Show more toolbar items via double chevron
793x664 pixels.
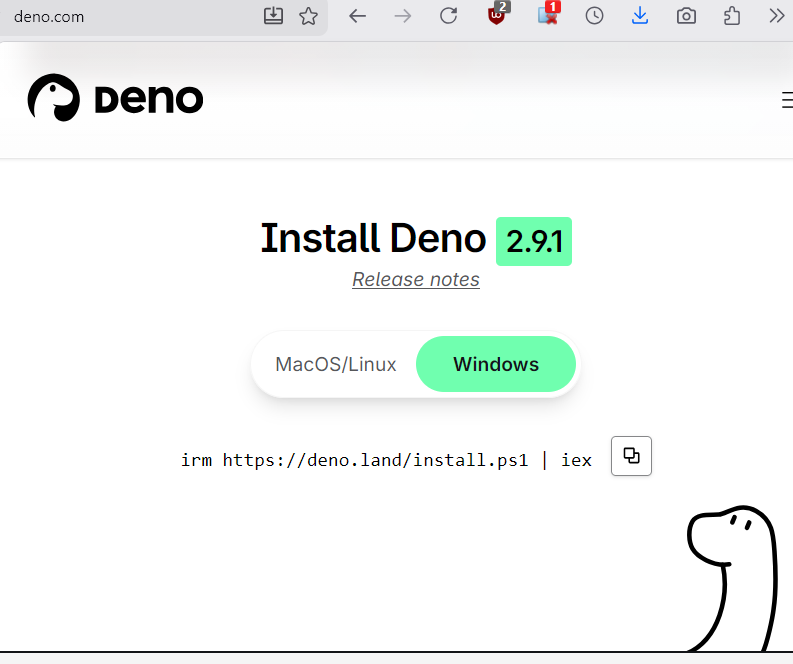click(x=776, y=16)
